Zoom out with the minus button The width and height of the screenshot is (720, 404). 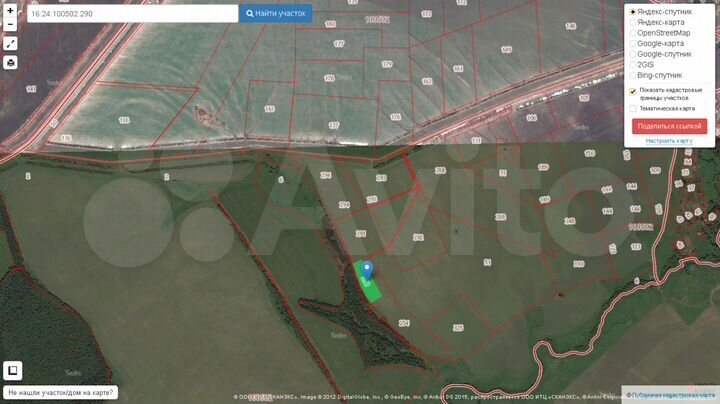[x=10, y=24]
